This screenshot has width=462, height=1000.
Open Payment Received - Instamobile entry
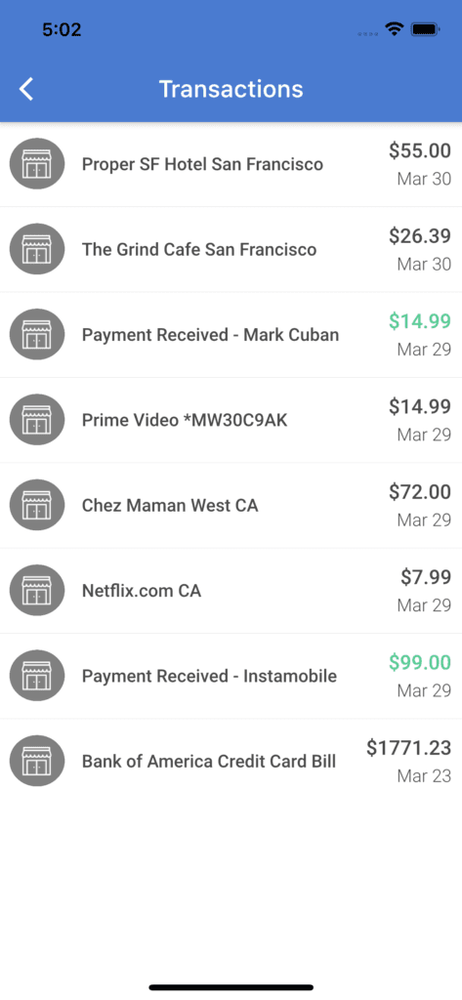[231, 676]
